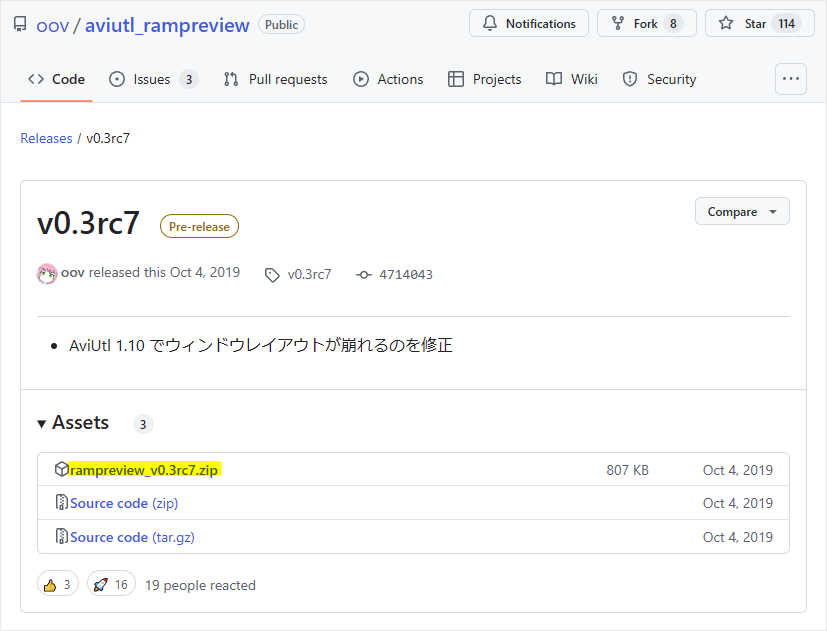This screenshot has height=631, width=827.
Task: Click the oov avatar image
Action: pyautogui.click(x=47, y=274)
